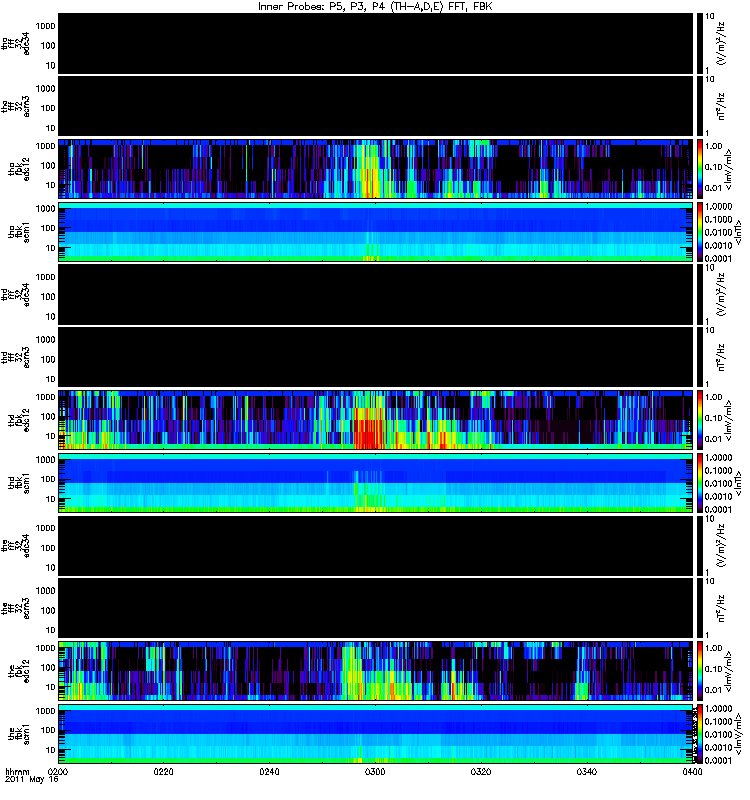The image size is (750, 800).
Task: Select the 0240 time axis tick label
Action: coord(269,771)
